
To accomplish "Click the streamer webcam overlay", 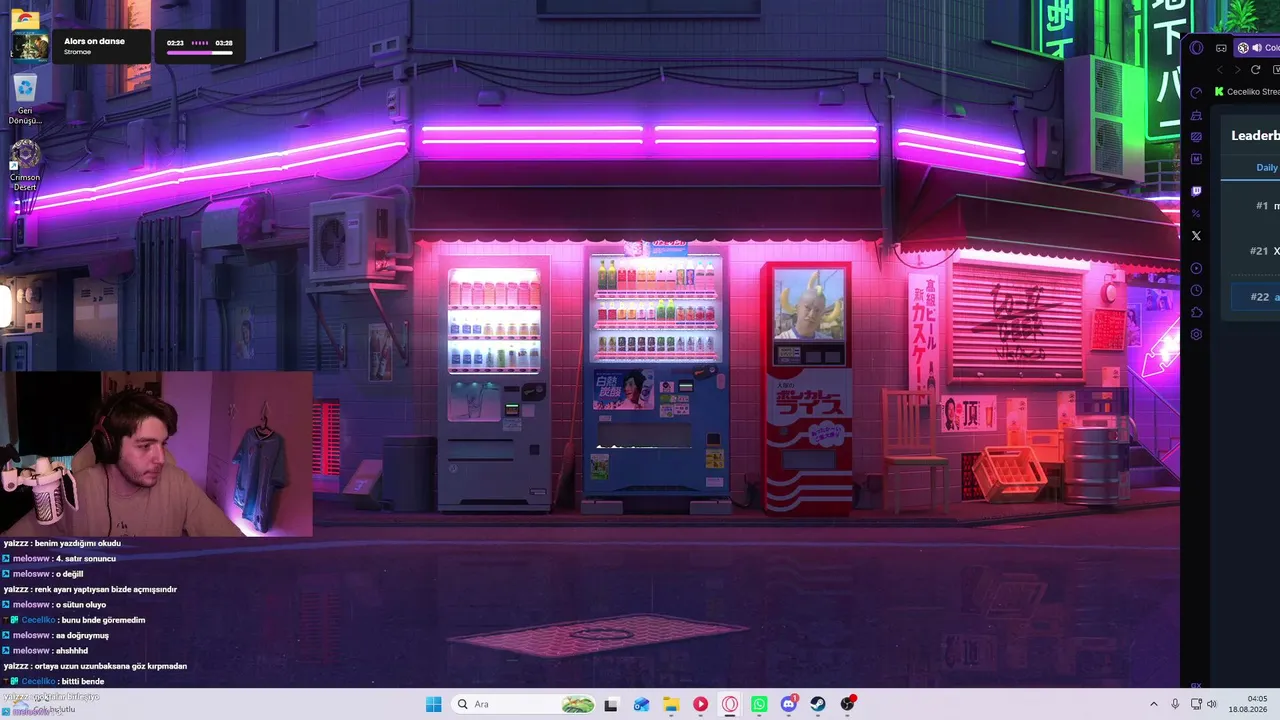I will 156,454.
